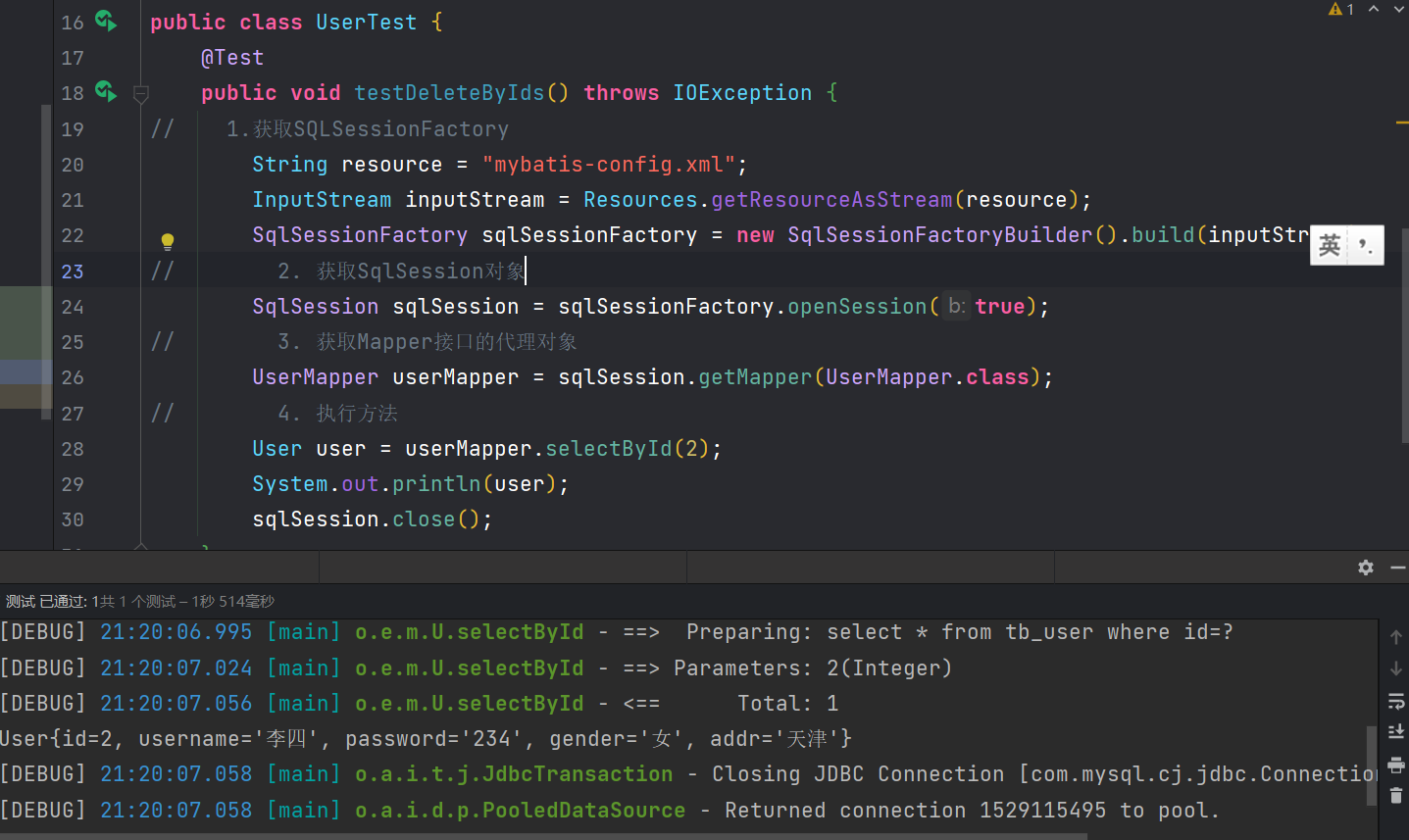Image resolution: width=1409 pixels, height=840 pixels.
Task: Click line number 23 in the gutter
Action: 73,272
